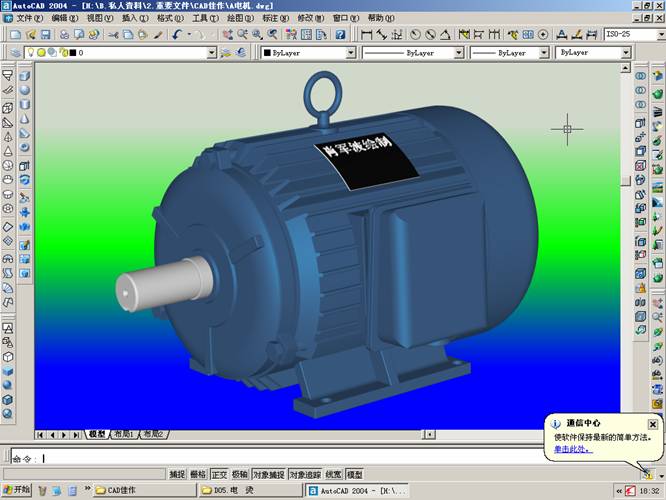Toggle 对象追踪 object tracking in status bar

305,475
